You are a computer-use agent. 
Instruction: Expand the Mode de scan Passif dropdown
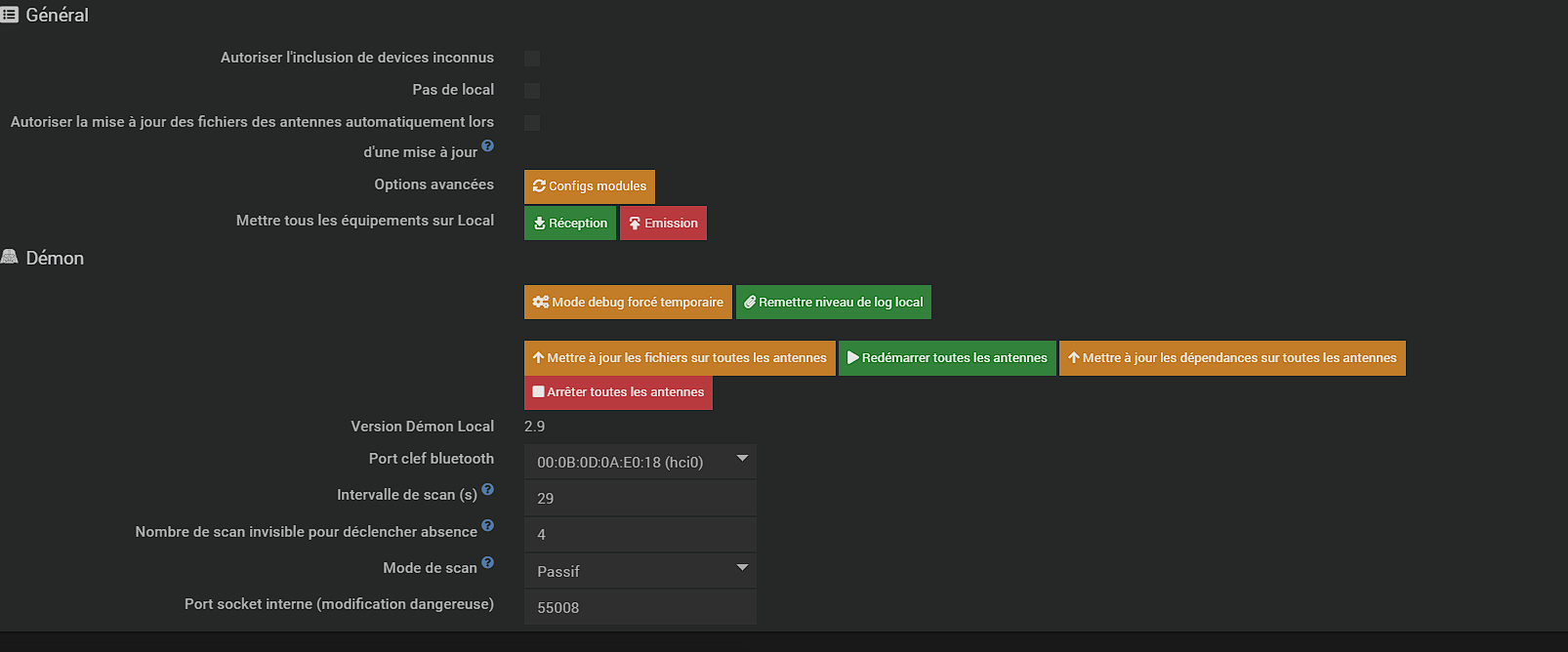coord(640,571)
